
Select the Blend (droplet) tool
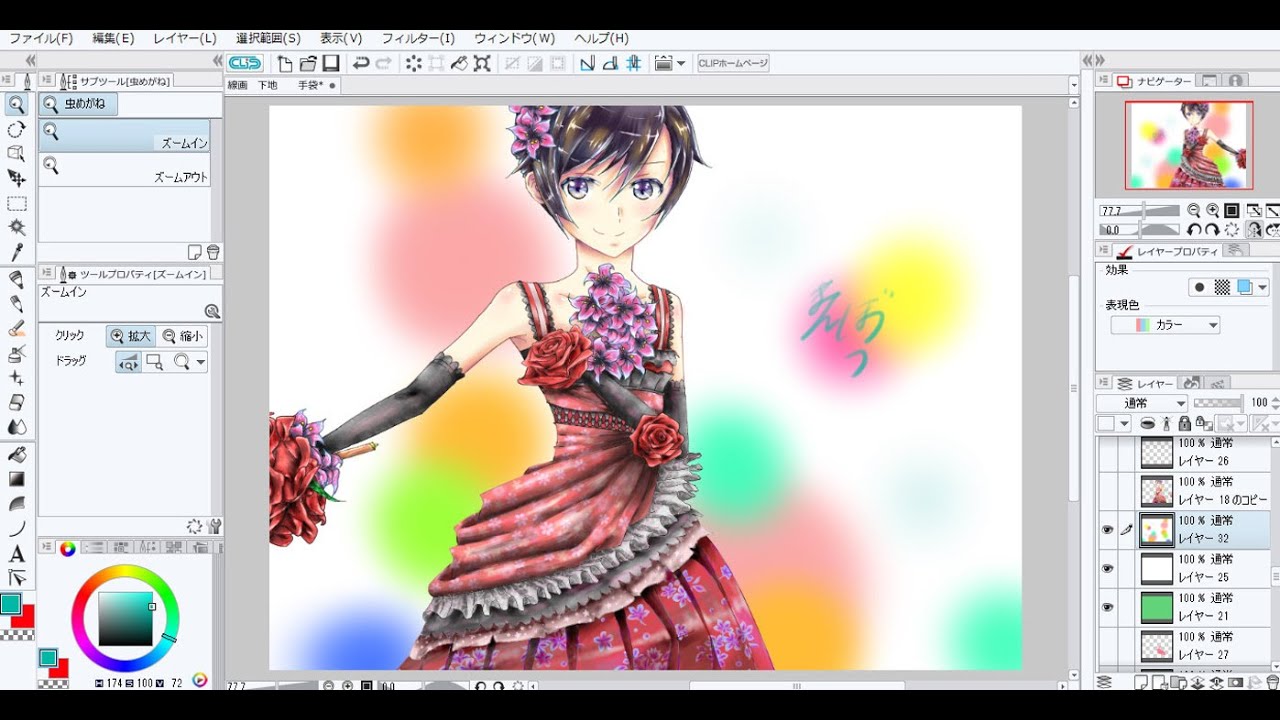point(16,427)
